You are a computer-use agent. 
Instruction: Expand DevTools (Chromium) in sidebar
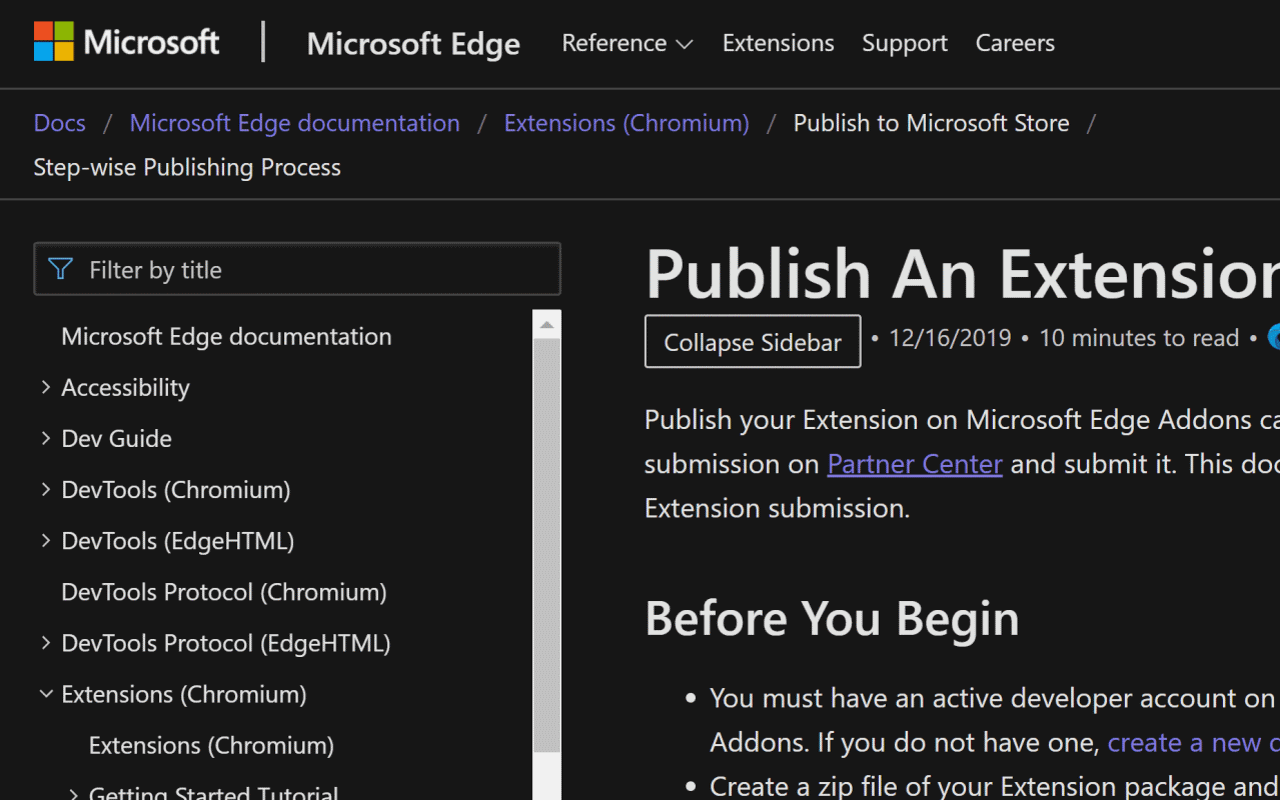tap(46, 489)
